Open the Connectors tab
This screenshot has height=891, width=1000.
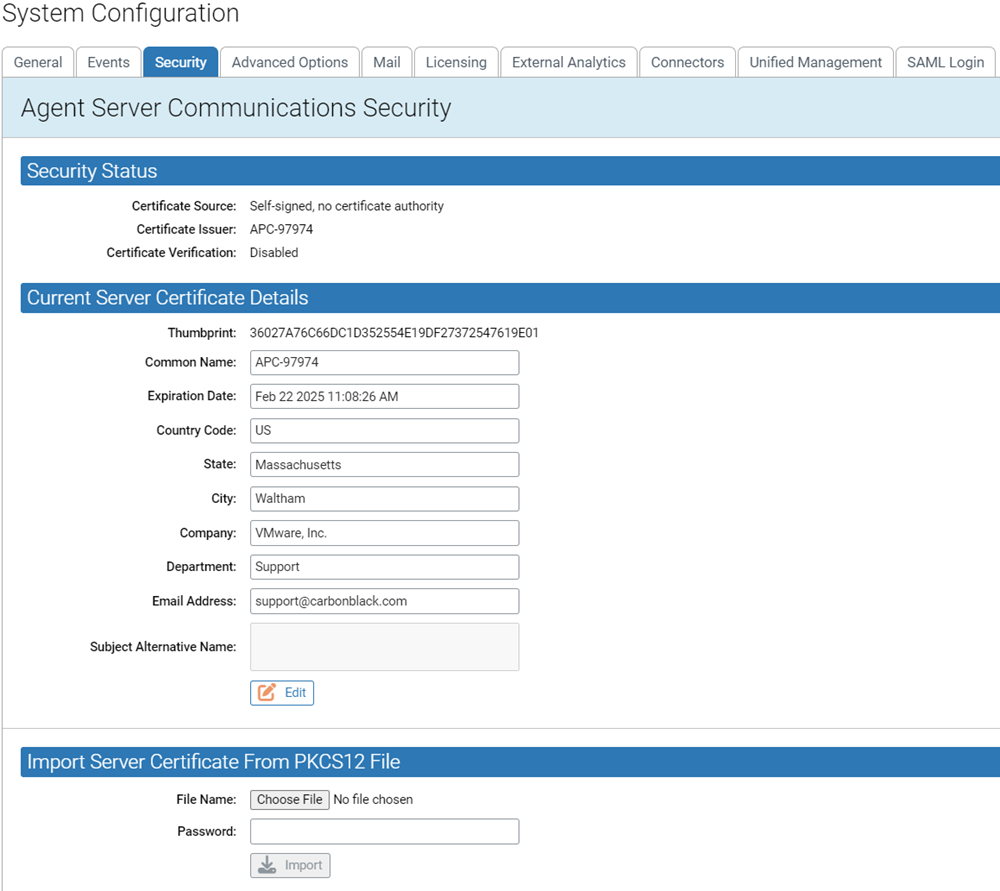tap(687, 61)
